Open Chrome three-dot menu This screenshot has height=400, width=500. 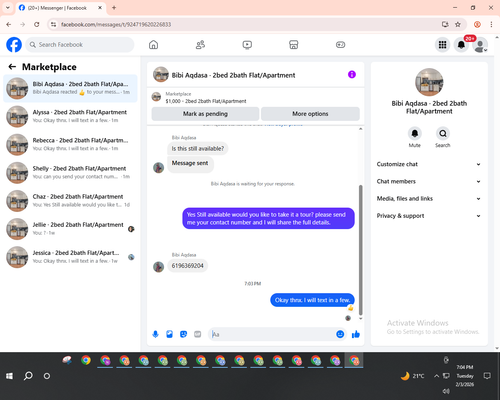point(491,24)
